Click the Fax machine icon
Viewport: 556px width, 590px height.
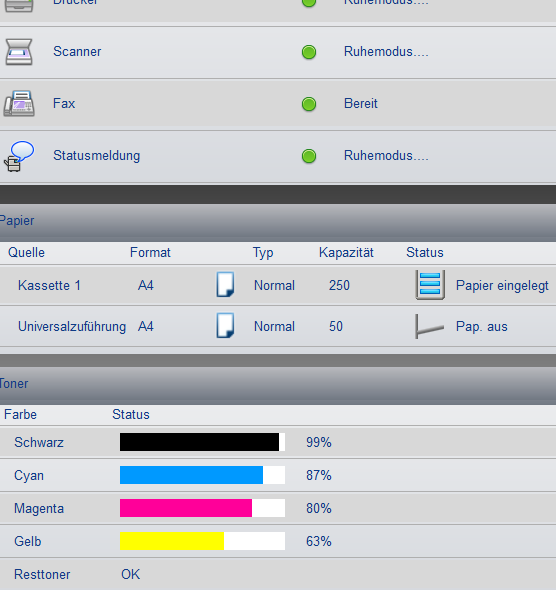click(x=19, y=103)
